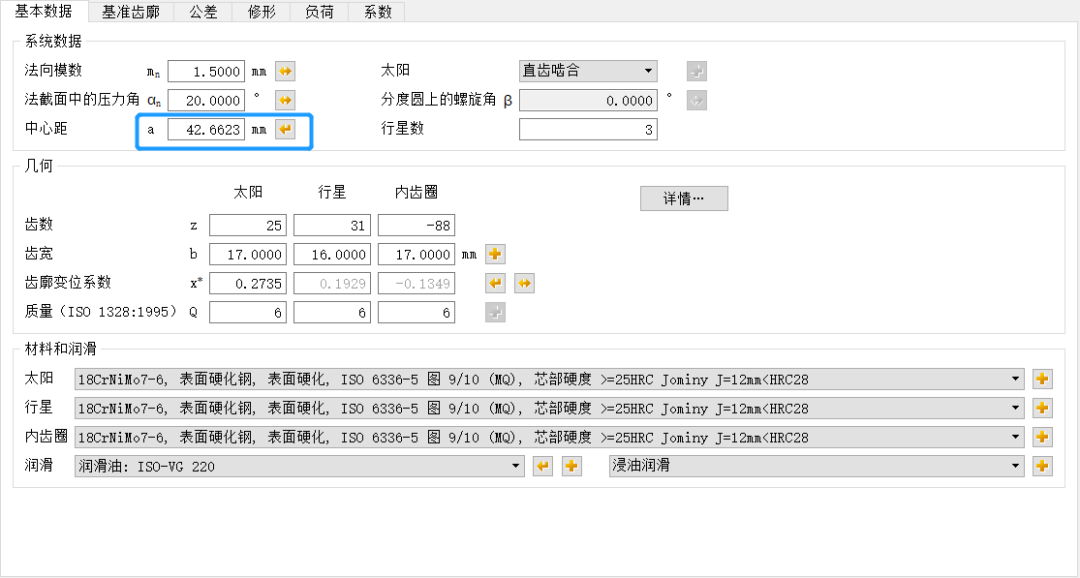The width and height of the screenshot is (1080, 578).
Task: Click the orange return arrow beside 中心距
Action: click(x=283, y=128)
